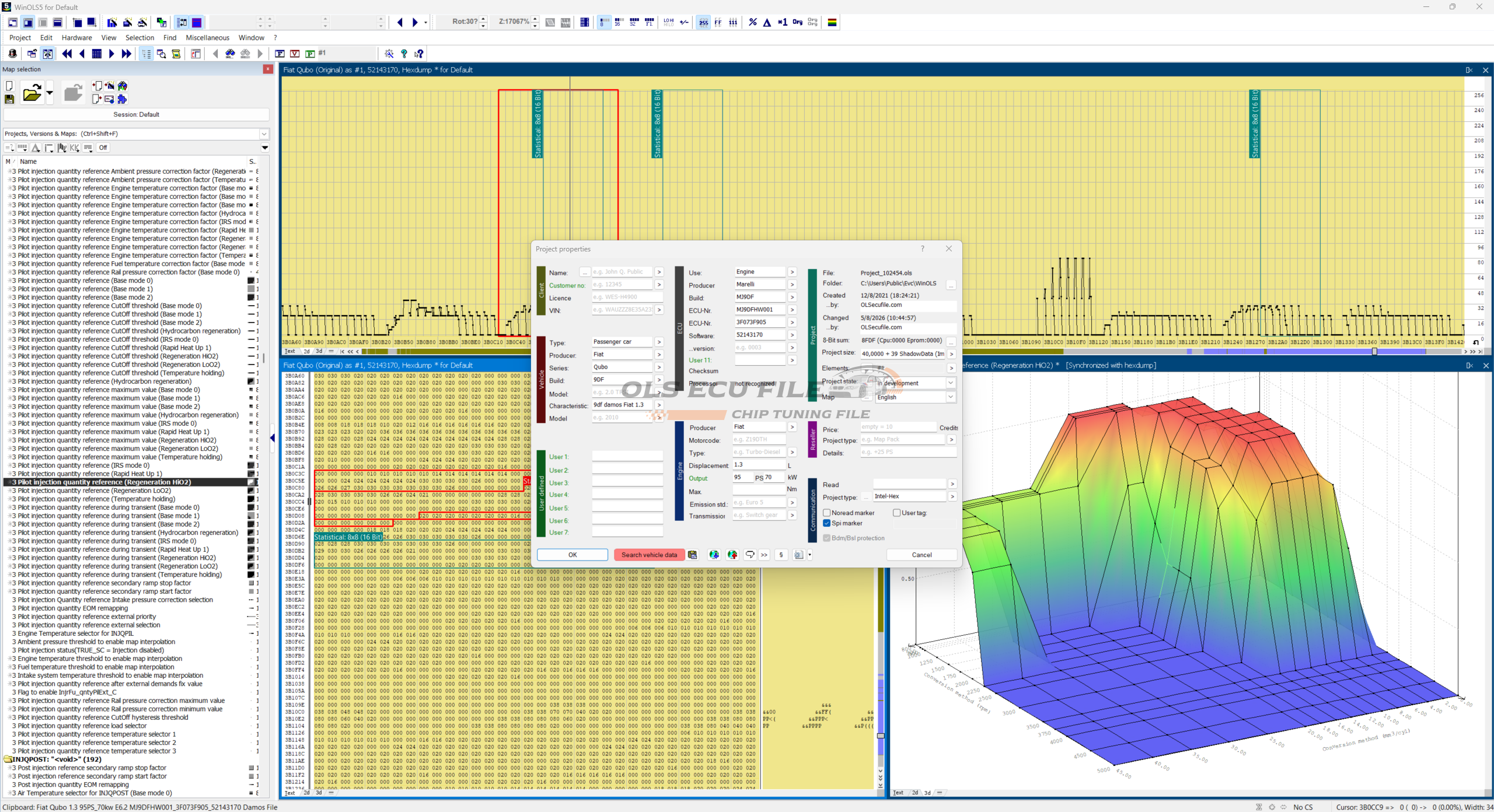Click the Org original values toolbar icon
The image size is (1494, 812).
click(797, 22)
